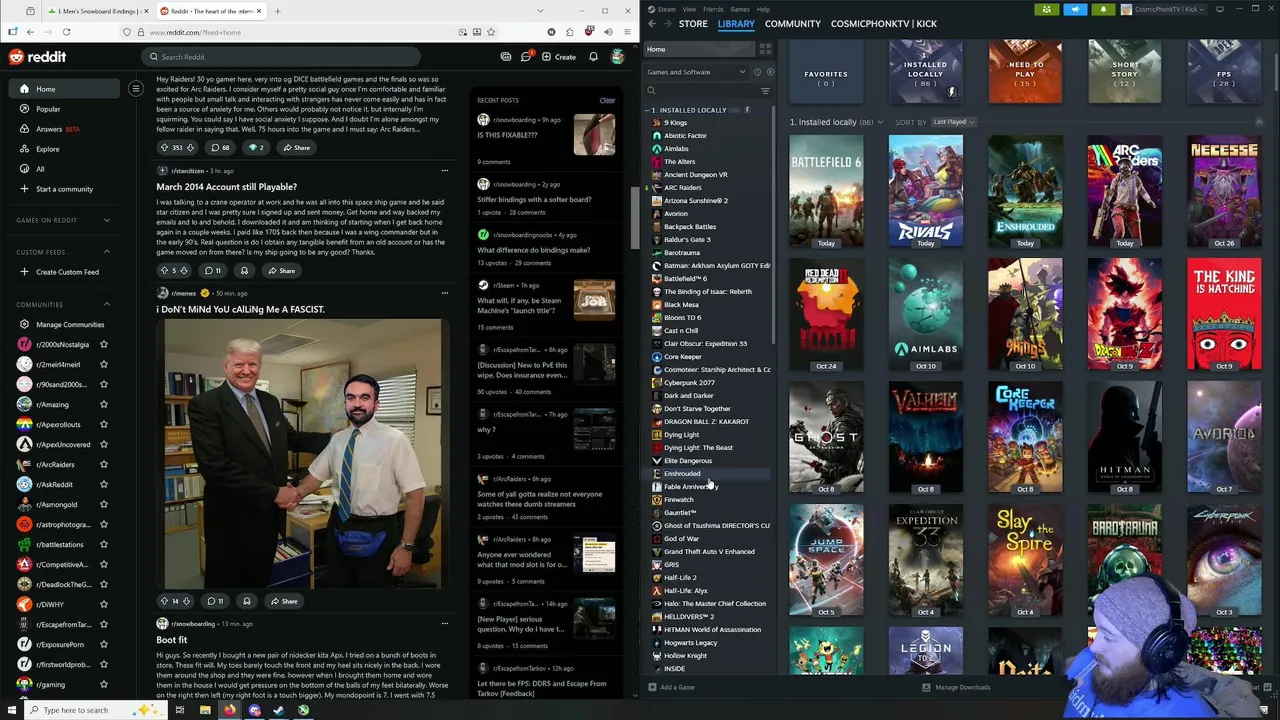Favorite r/gaming community star
This screenshot has width=1280, height=720.
(x=103, y=684)
